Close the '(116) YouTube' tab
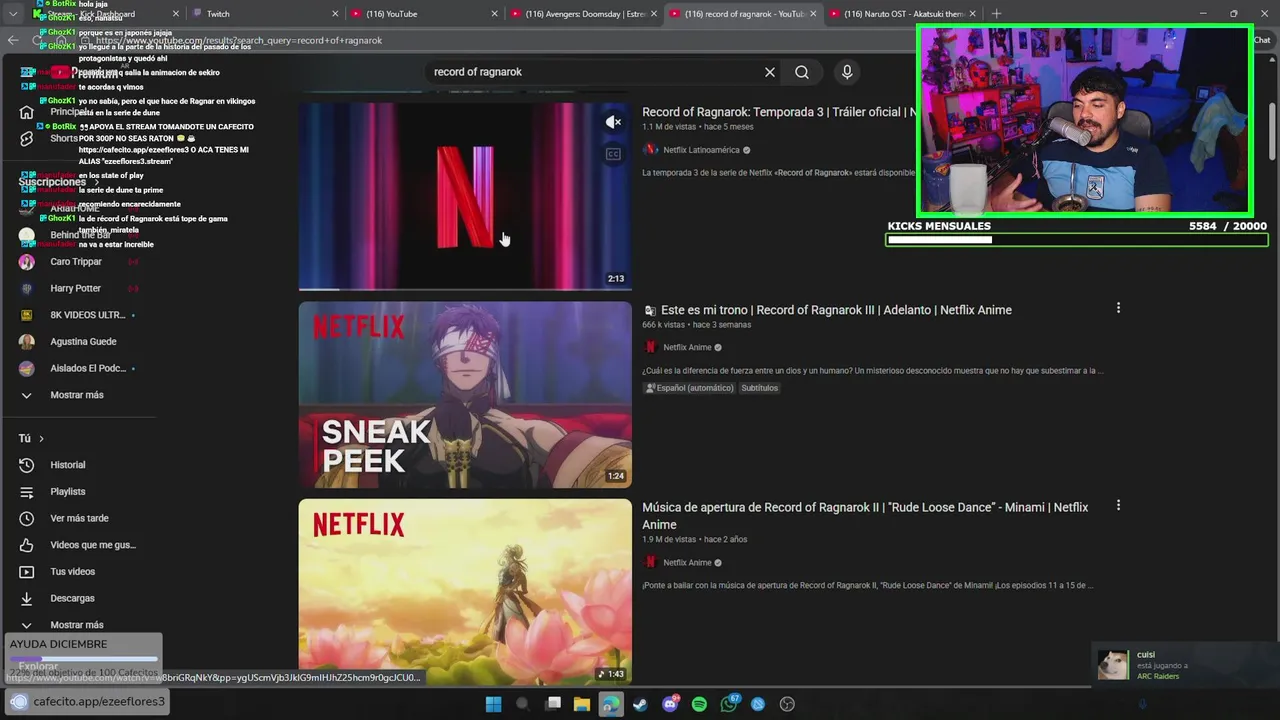The image size is (1280, 720). [x=494, y=14]
